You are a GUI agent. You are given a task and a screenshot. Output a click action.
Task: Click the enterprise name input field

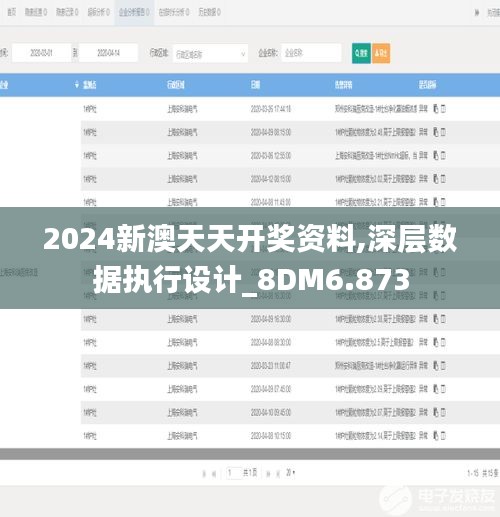[x=311, y=53]
